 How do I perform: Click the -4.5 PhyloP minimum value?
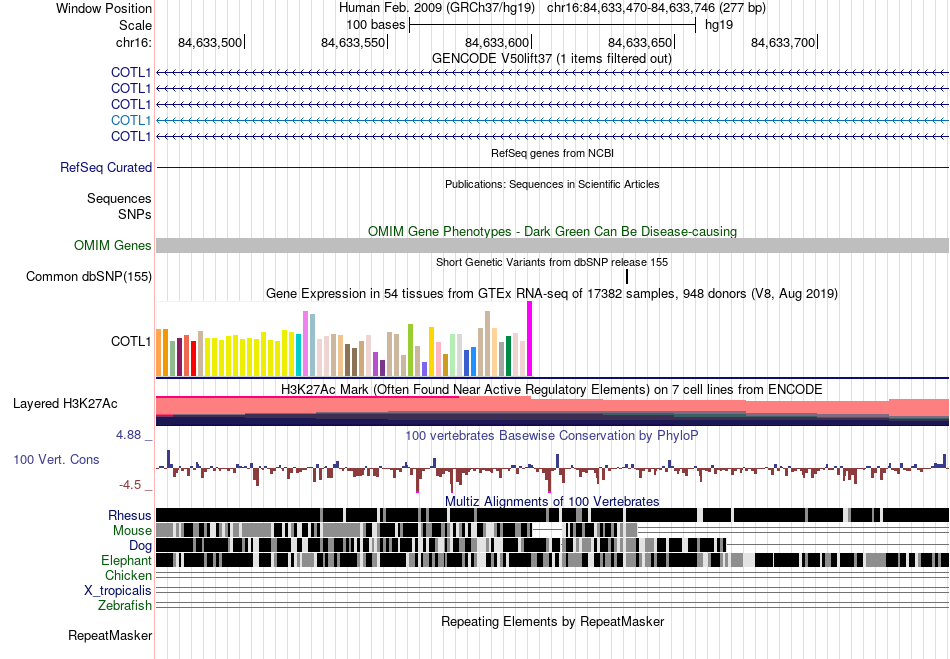130,485
